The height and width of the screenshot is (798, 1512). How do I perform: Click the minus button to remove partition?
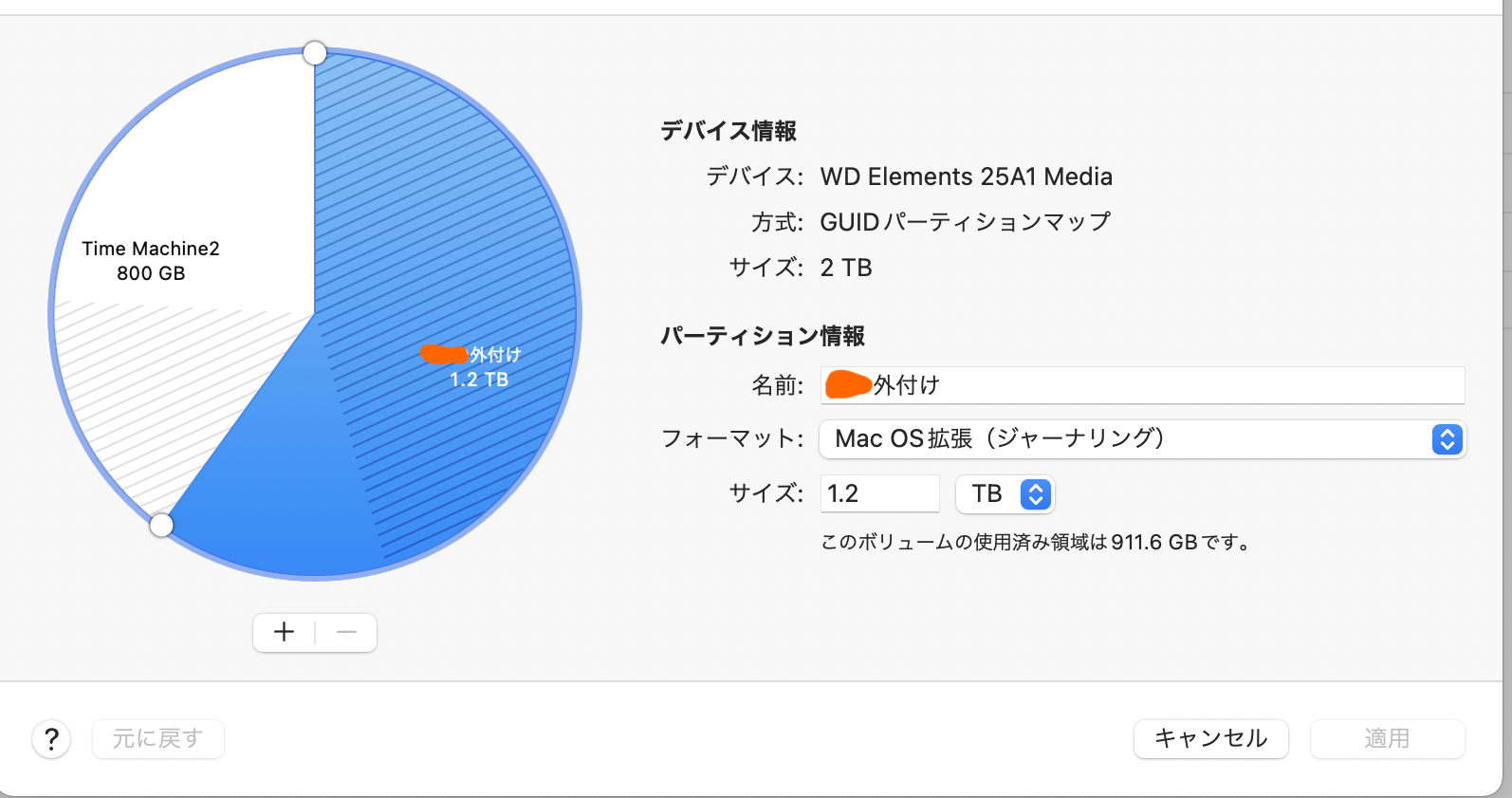click(346, 633)
